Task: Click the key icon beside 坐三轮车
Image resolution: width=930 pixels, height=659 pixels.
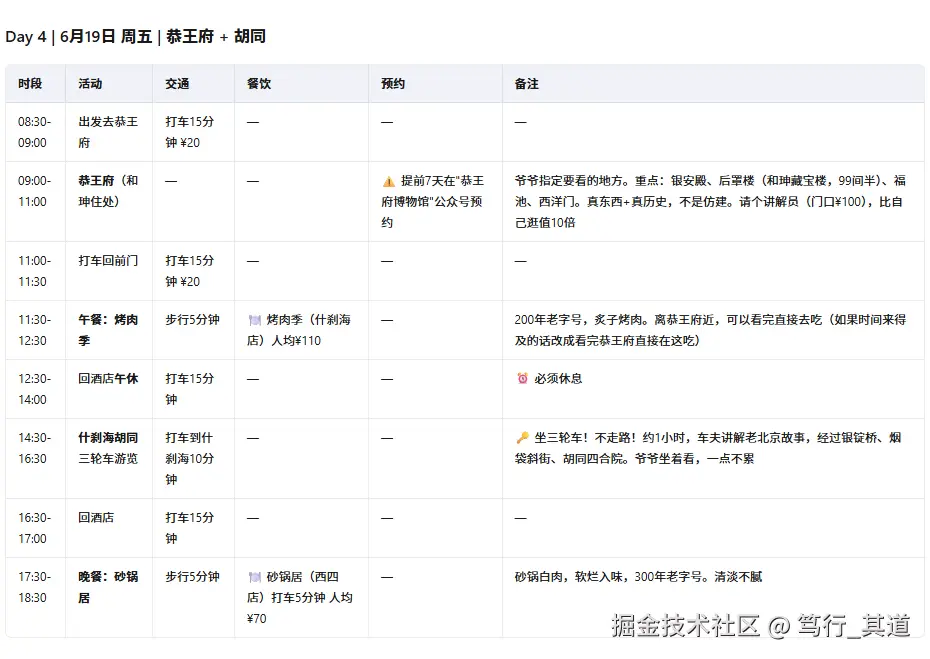Action: (x=523, y=438)
